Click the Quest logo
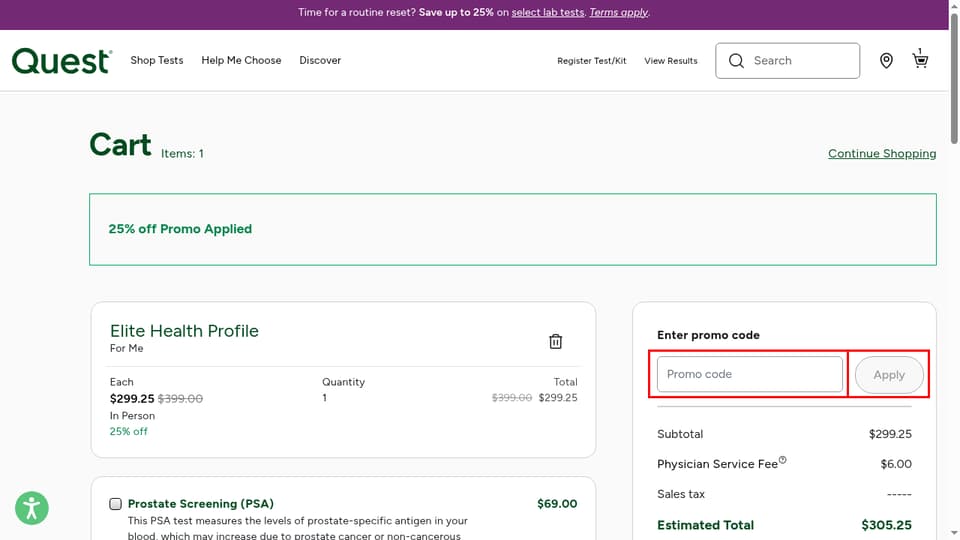 click(62, 61)
